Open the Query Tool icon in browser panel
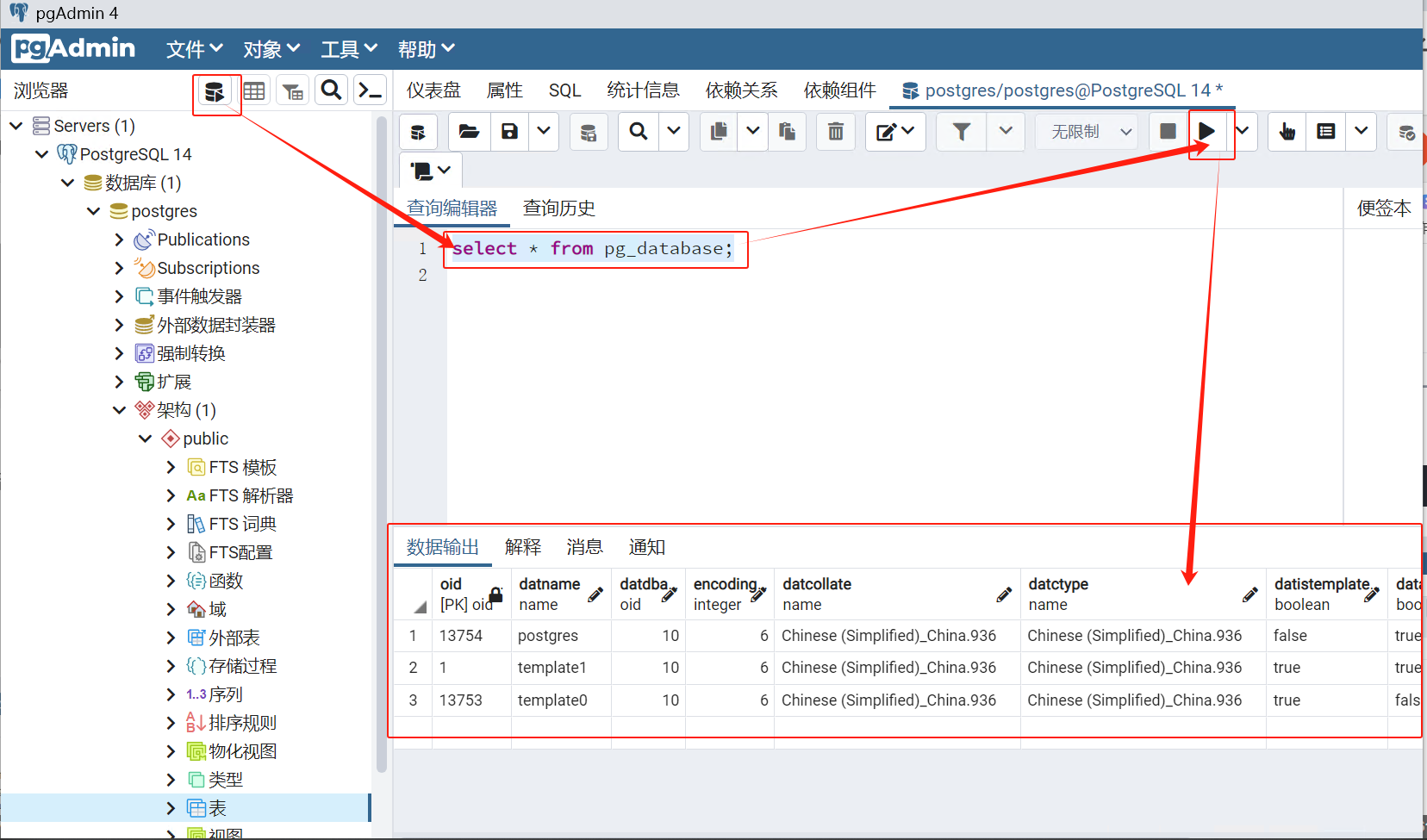This screenshot has width=1427, height=840. tap(214, 90)
